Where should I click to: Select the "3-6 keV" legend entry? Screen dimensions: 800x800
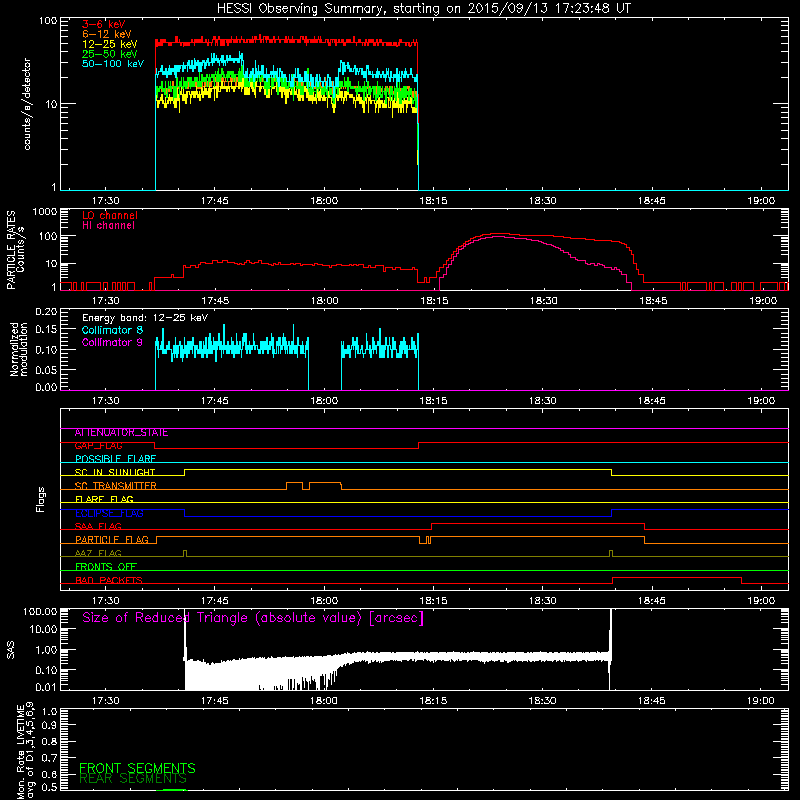(104, 24)
